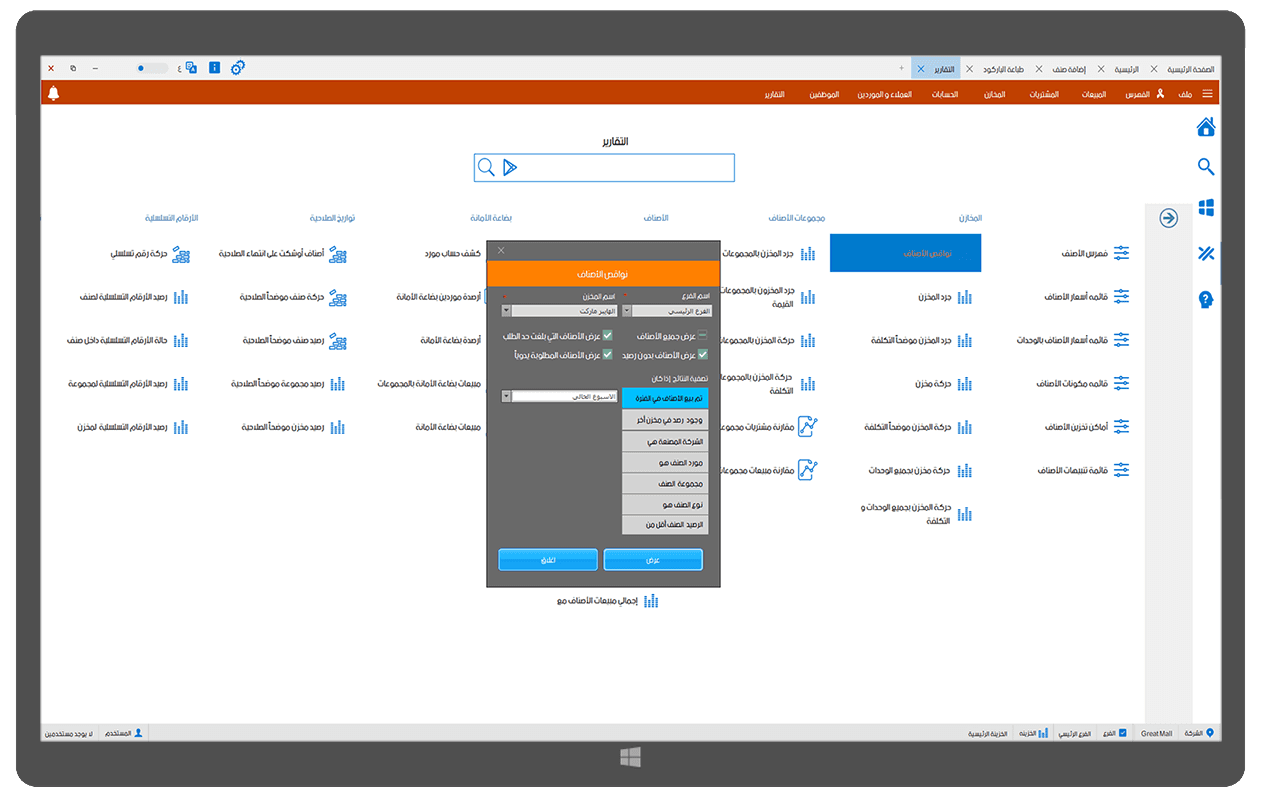Image resolution: width=1262 pixels, height=797 pixels.
Task: Toggle the 'عرض جميع الأصناف' checkbox
Action: tap(703, 336)
